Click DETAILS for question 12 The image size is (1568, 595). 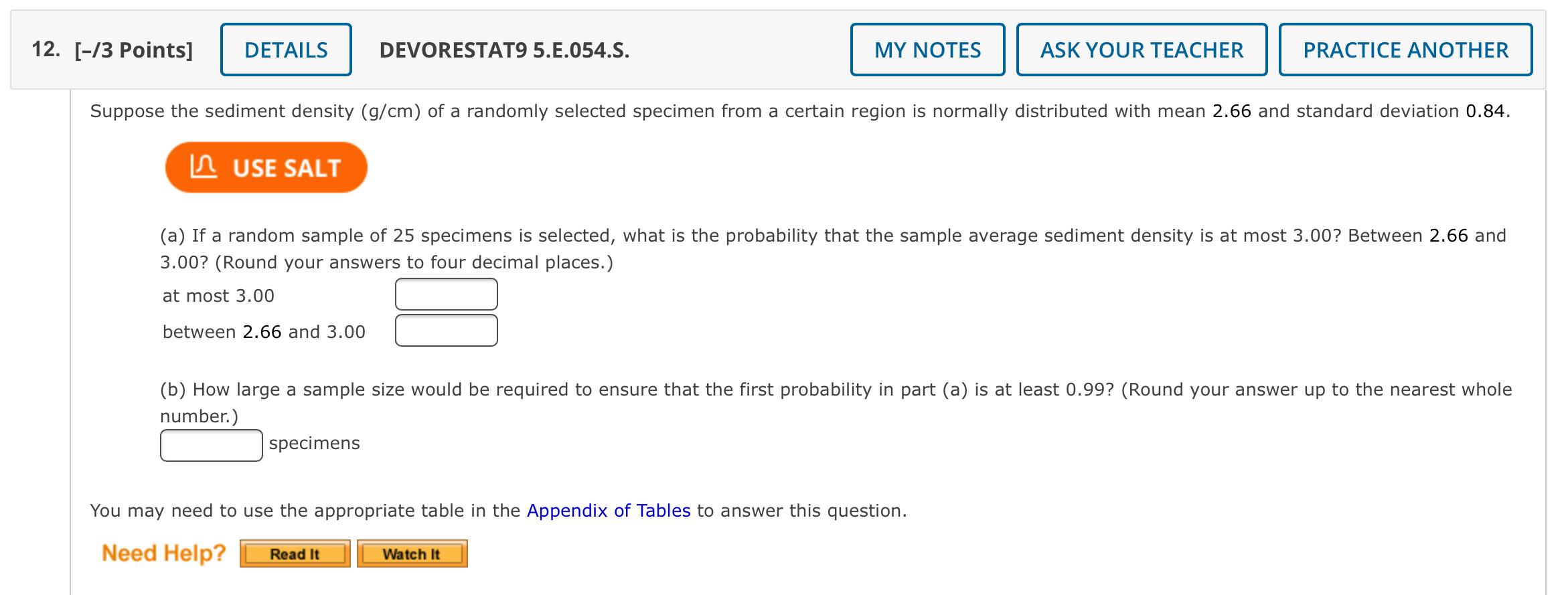(285, 49)
